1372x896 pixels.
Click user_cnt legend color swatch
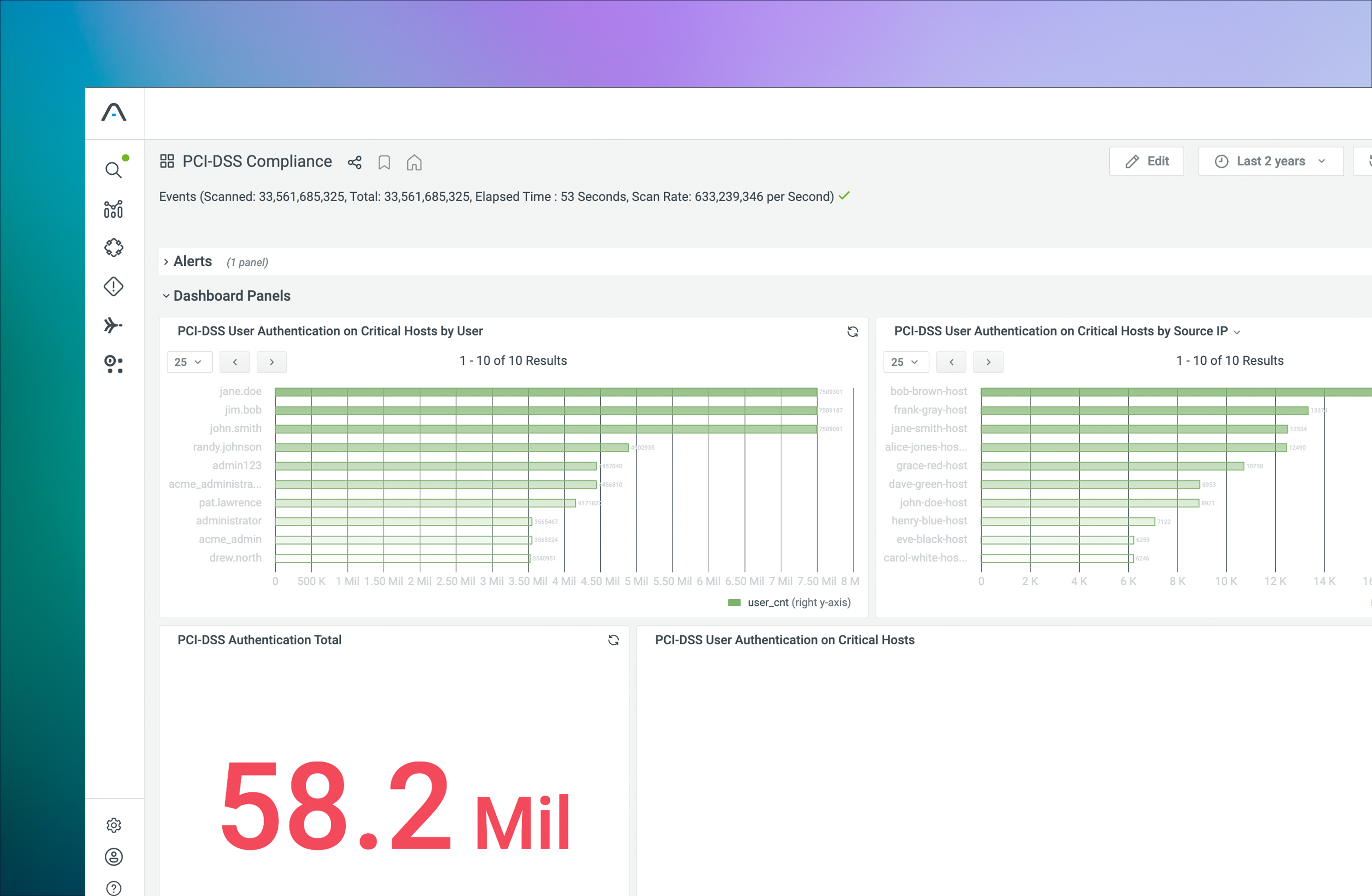734,602
